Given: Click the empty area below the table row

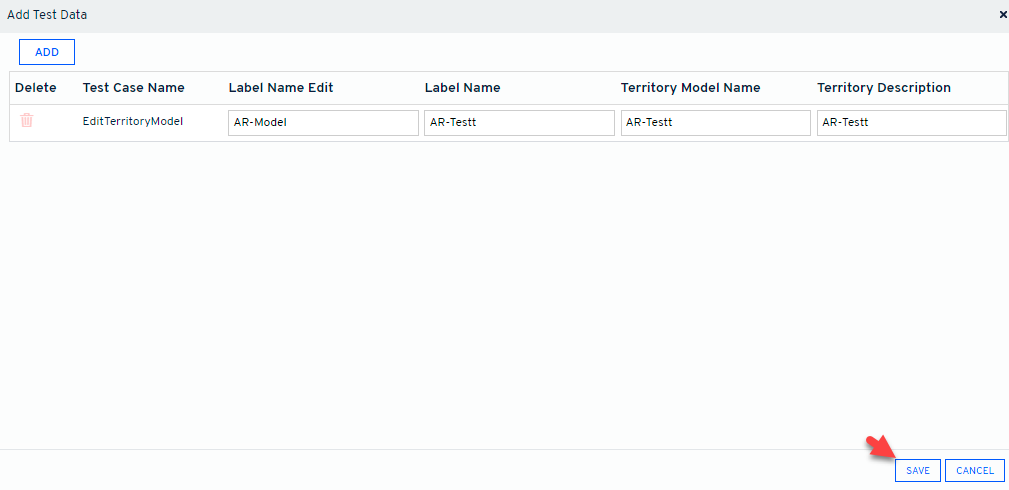Looking at the screenshot, I should 500,290.
